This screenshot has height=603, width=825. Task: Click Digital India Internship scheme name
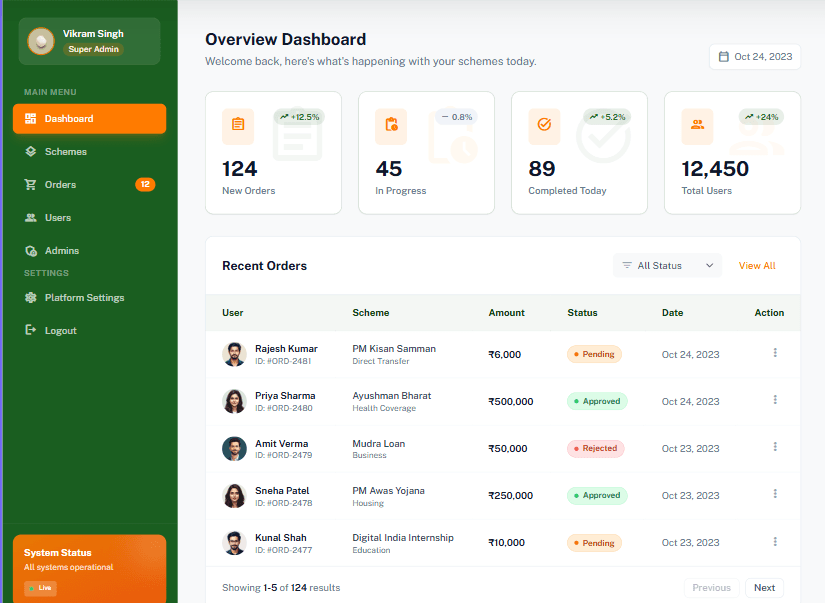point(403,538)
